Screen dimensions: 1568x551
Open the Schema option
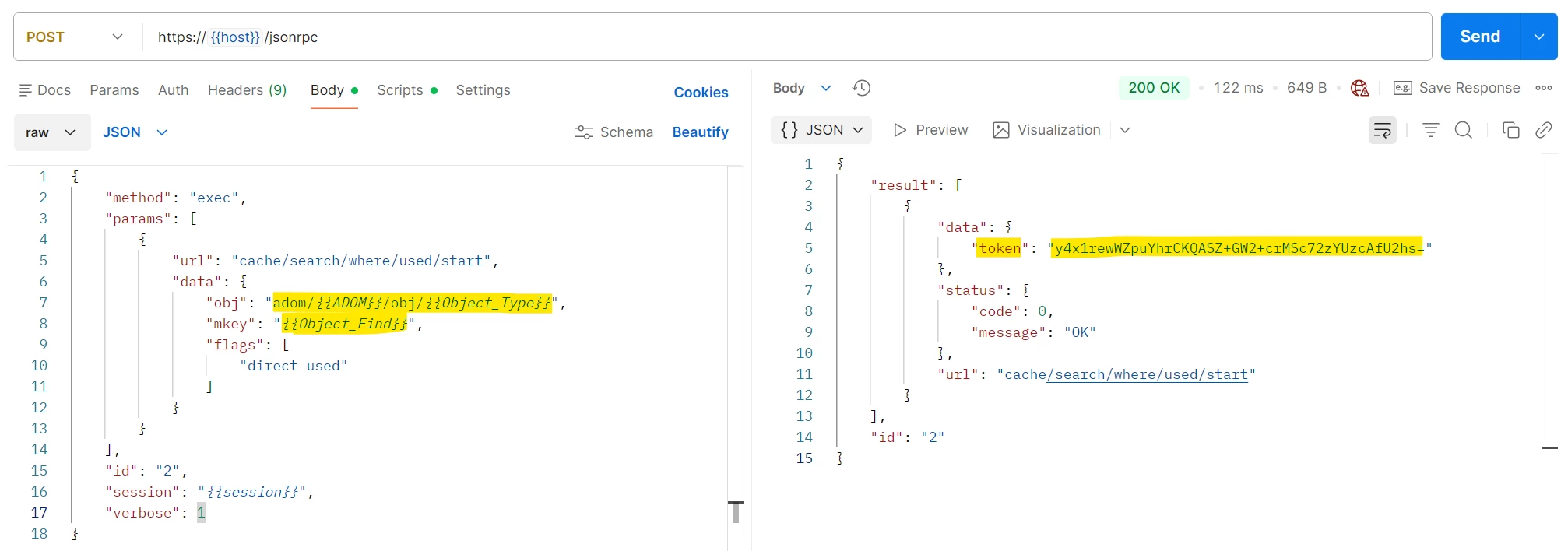613,132
